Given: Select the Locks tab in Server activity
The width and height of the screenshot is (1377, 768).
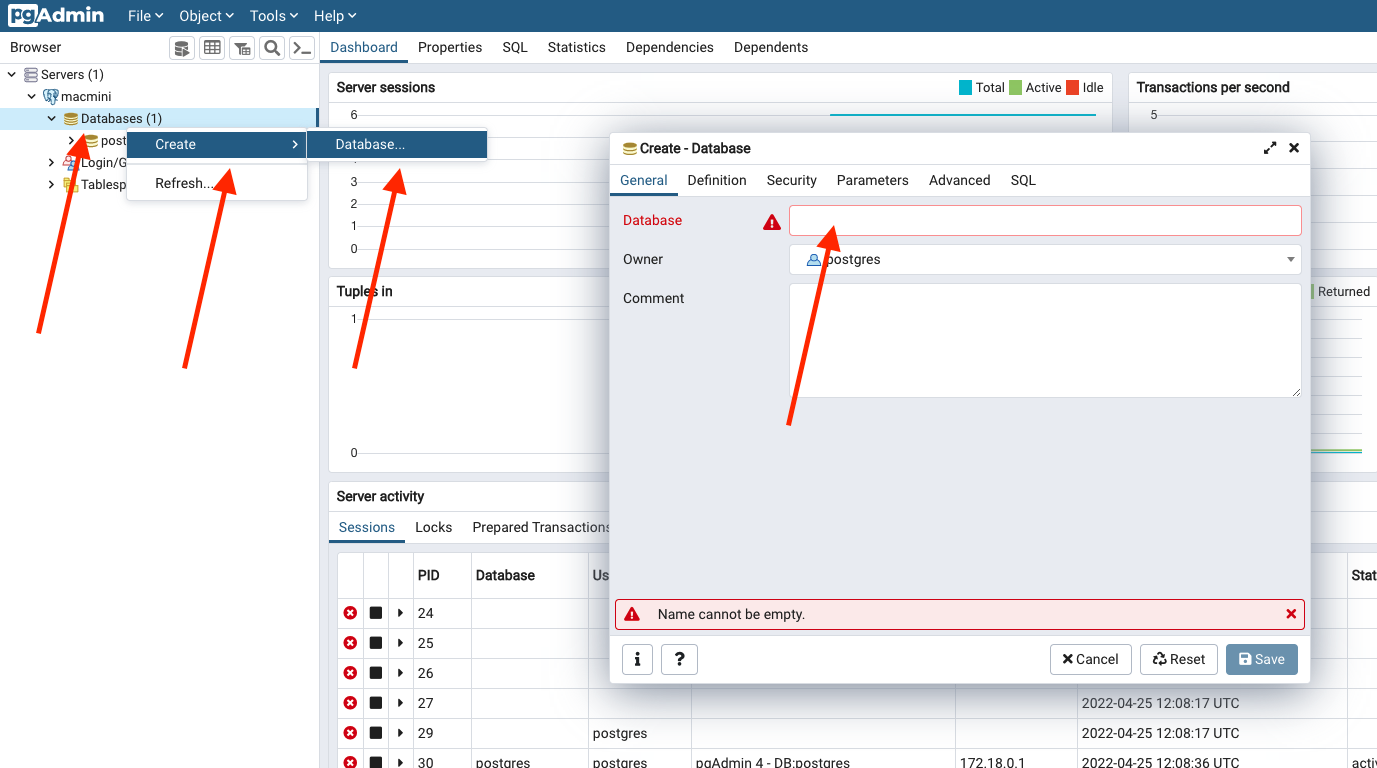Looking at the screenshot, I should coord(434,527).
